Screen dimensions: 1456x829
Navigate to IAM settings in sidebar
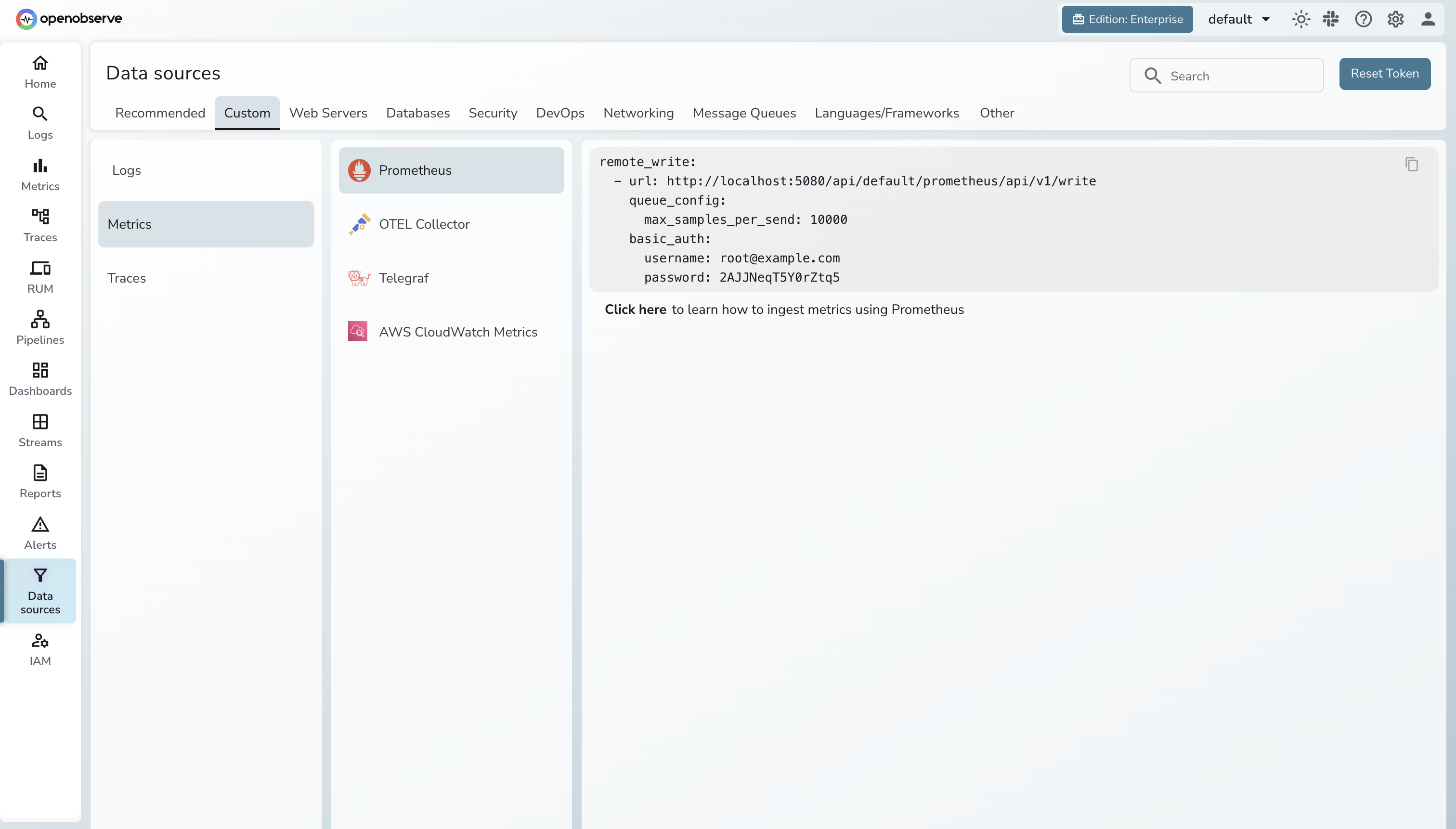pyautogui.click(x=40, y=649)
